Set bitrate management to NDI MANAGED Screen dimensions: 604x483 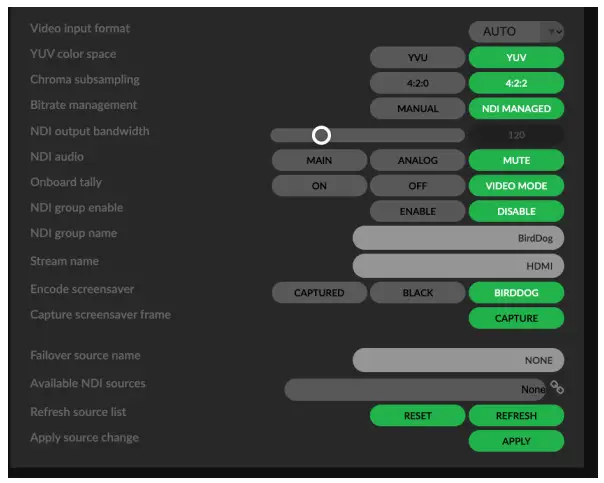click(x=516, y=109)
